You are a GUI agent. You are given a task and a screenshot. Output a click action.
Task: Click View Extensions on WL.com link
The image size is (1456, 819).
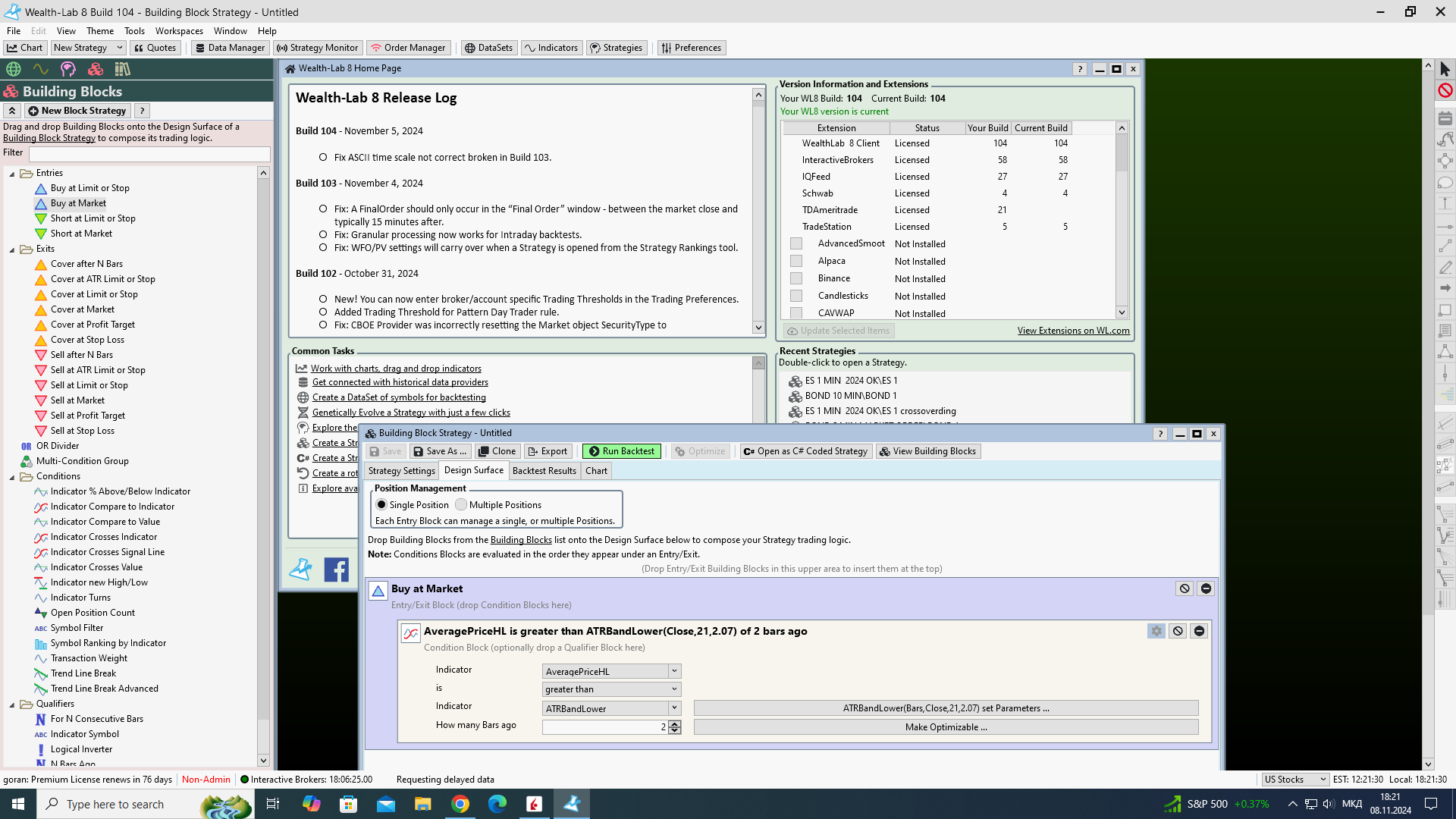tap(1073, 331)
